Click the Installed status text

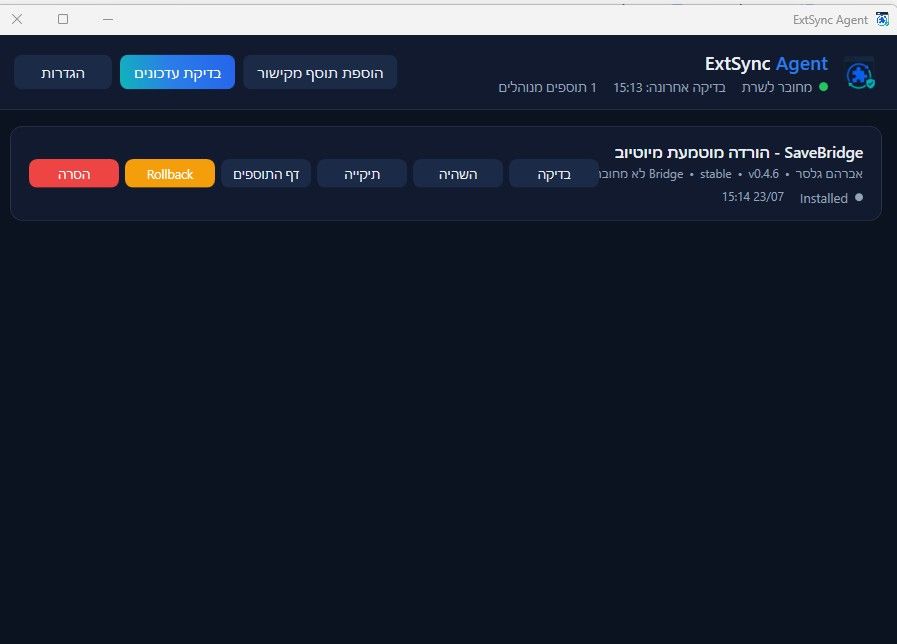823,198
